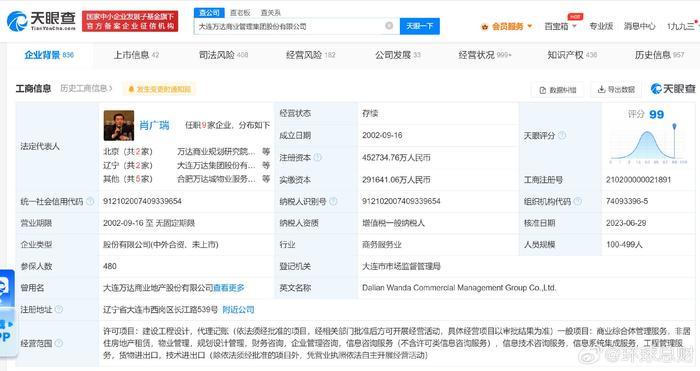Select the 查关系 search mode
The width and height of the screenshot is (700, 371).
[x=271, y=13]
